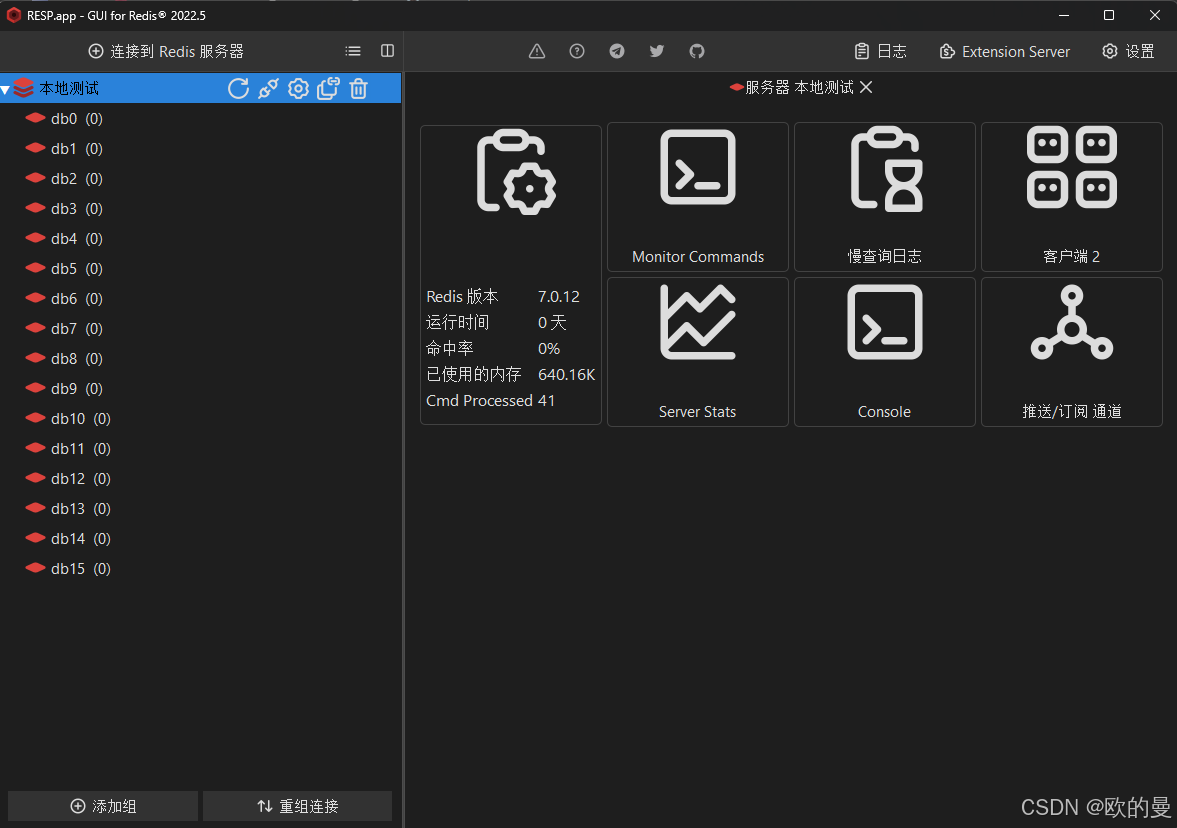Close the 服务器 本地测试 tab

pyautogui.click(x=866, y=87)
